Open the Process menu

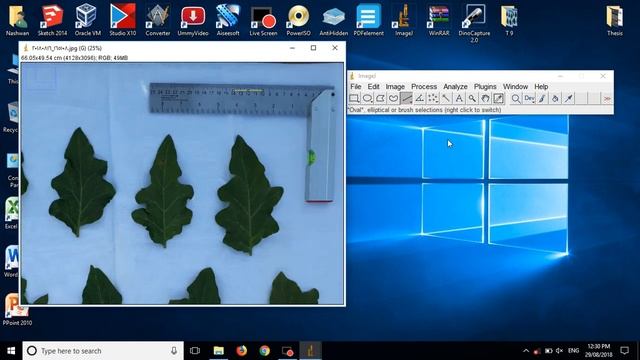[424, 87]
